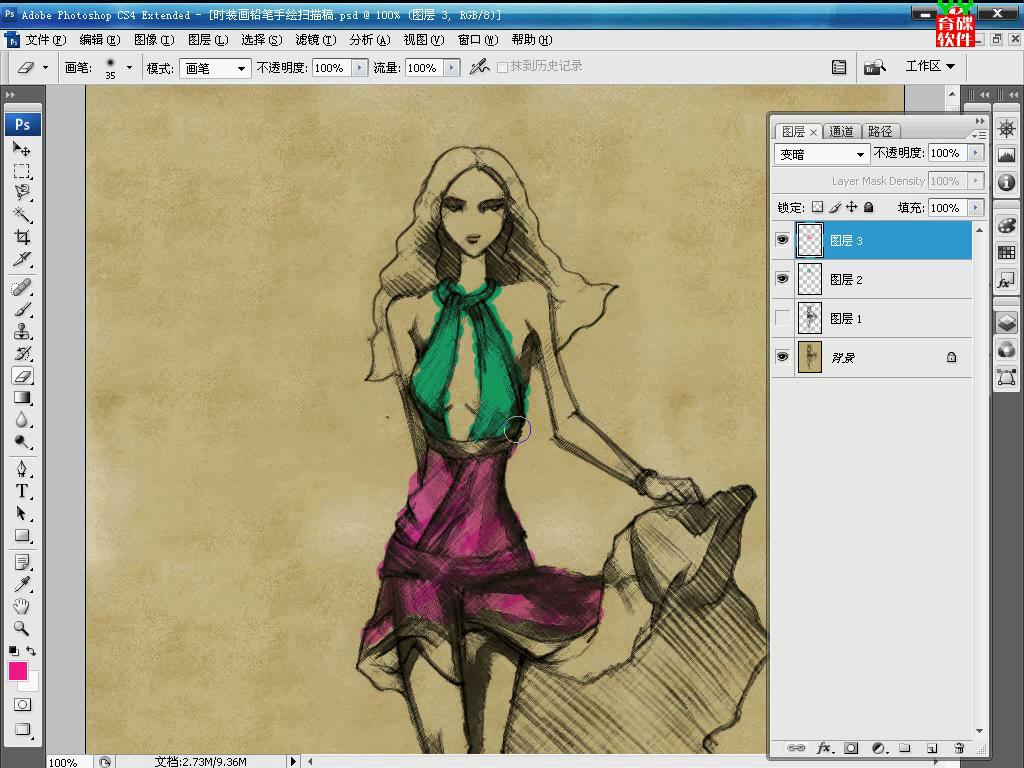This screenshot has height=768, width=1024.
Task: Hide 背景 layer visibility
Action: [782, 357]
